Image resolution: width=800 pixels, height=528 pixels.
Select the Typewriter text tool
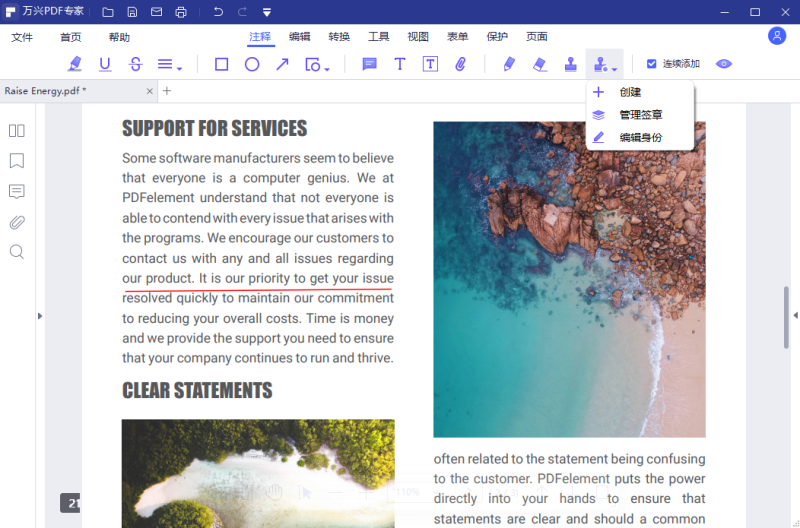point(400,64)
